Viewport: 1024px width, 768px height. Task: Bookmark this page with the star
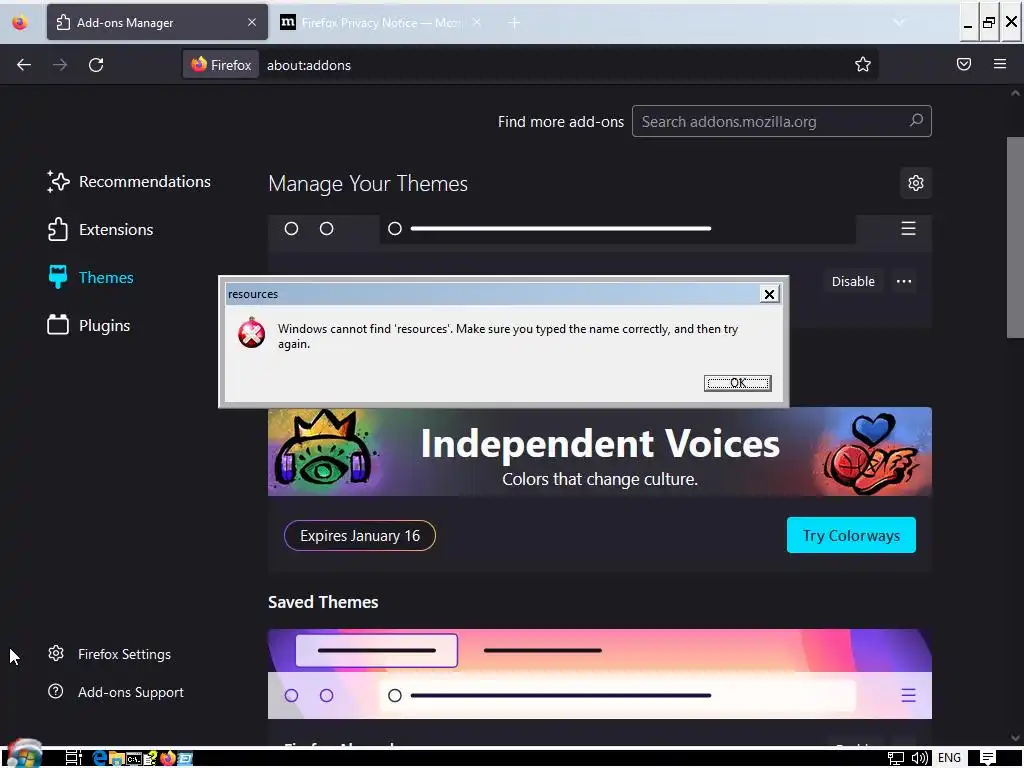click(x=863, y=64)
